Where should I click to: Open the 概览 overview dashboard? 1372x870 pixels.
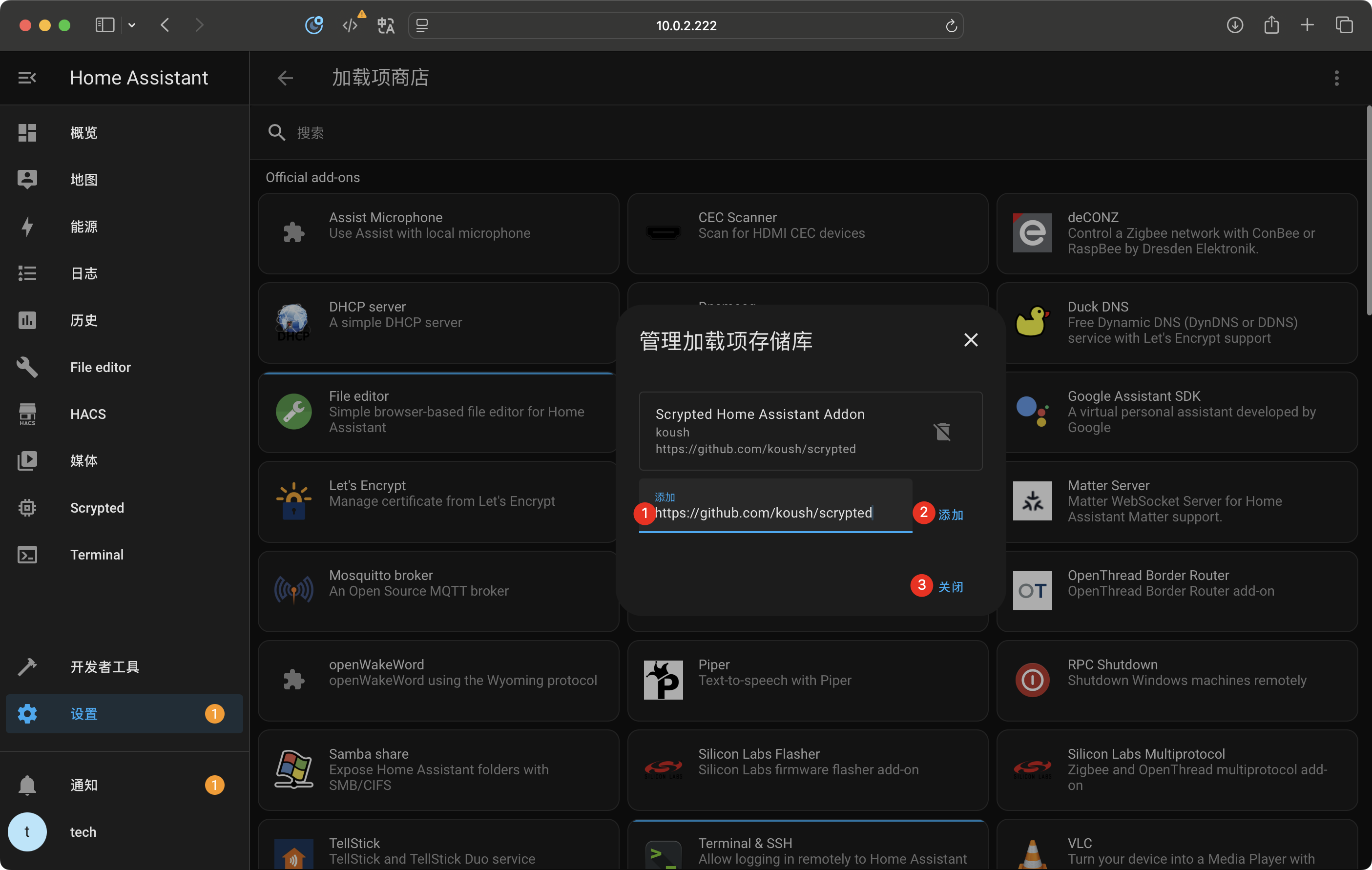pyautogui.click(x=124, y=133)
